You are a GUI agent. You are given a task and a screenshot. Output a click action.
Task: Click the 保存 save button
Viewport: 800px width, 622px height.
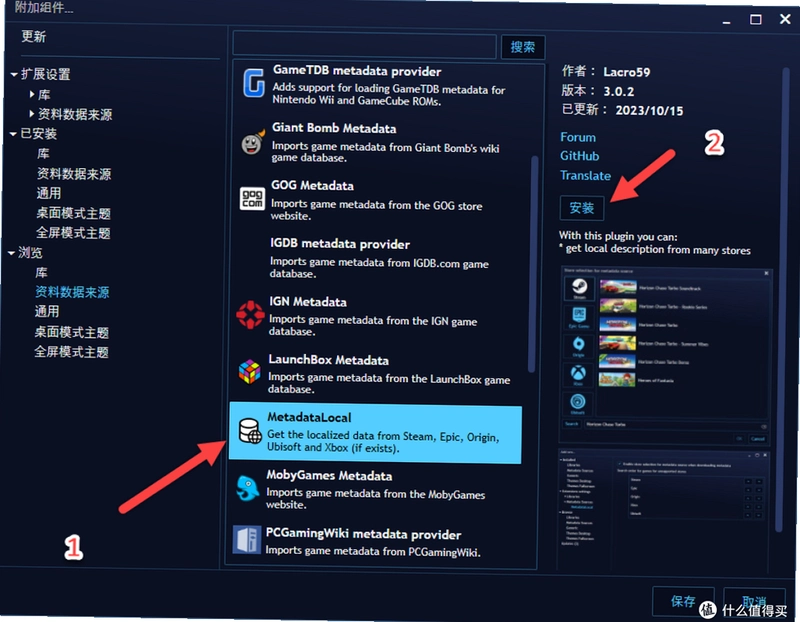click(x=683, y=601)
